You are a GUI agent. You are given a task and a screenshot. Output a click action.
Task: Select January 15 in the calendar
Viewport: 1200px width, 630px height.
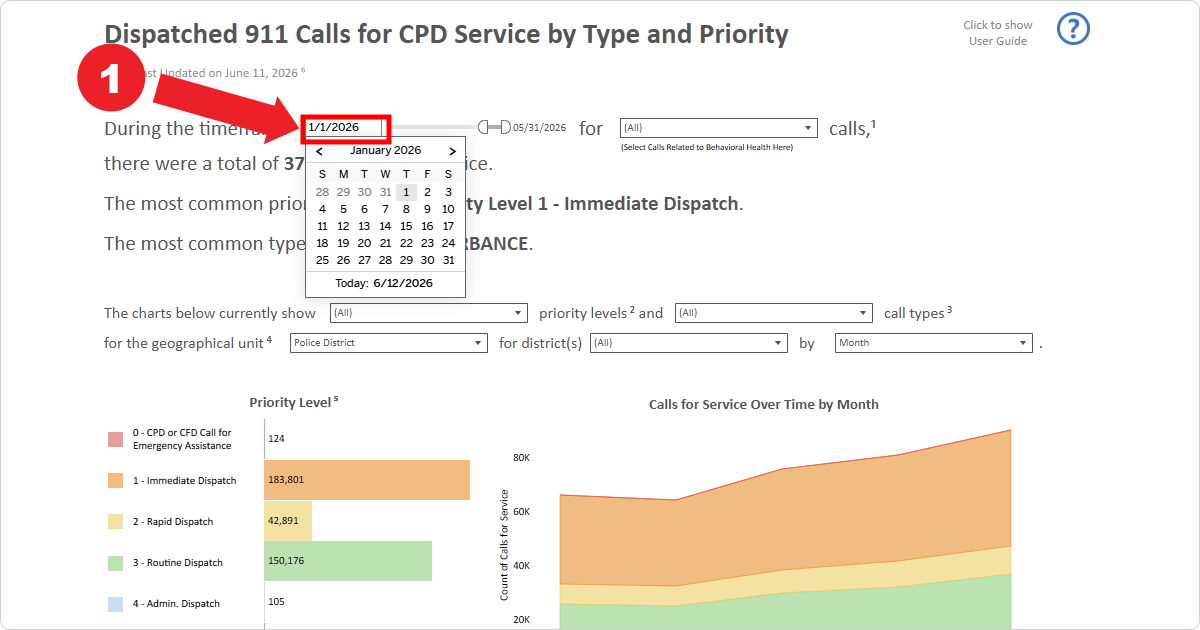coord(406,226)
